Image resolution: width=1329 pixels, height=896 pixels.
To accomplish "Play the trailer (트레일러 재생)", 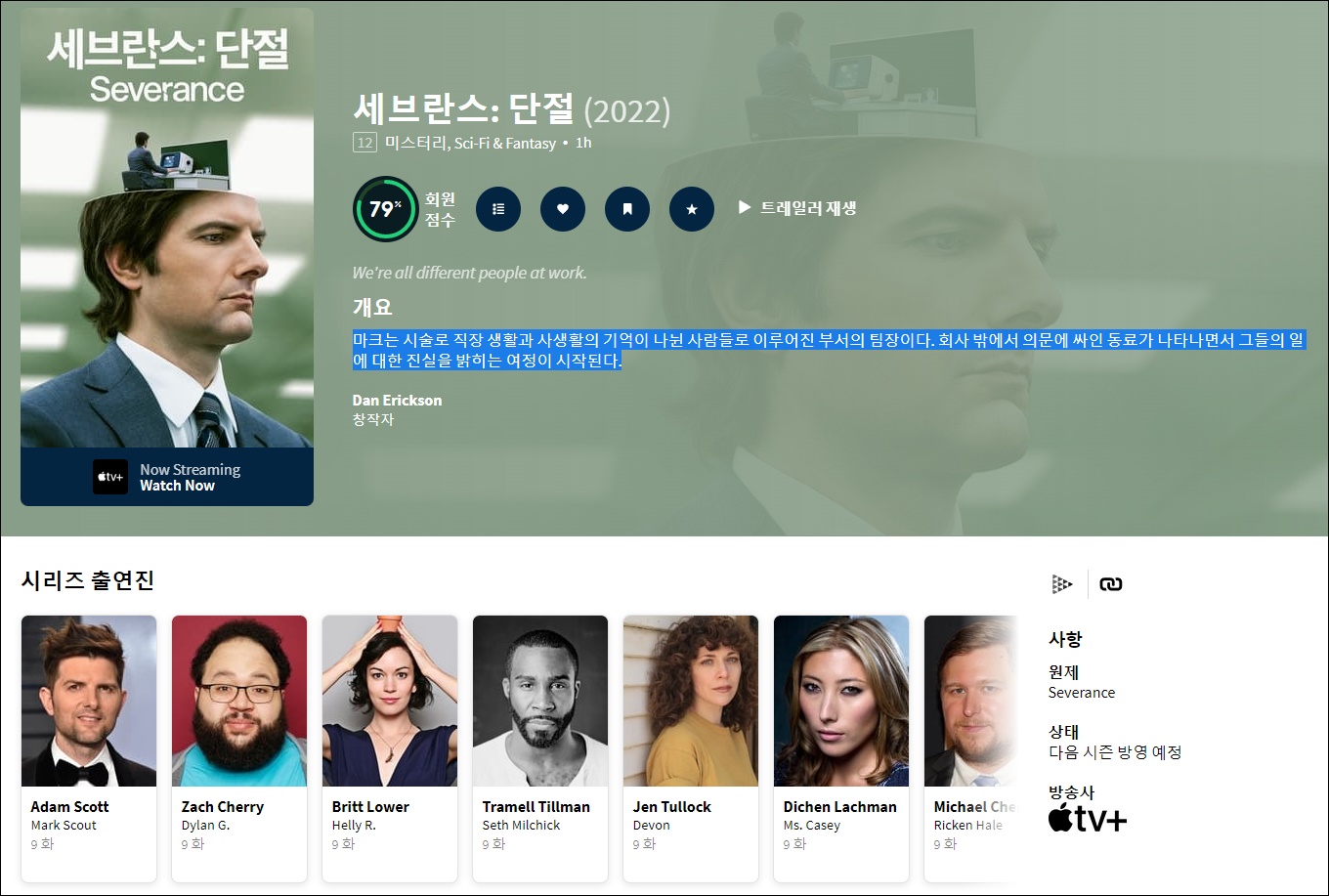I will pos(797,207).
